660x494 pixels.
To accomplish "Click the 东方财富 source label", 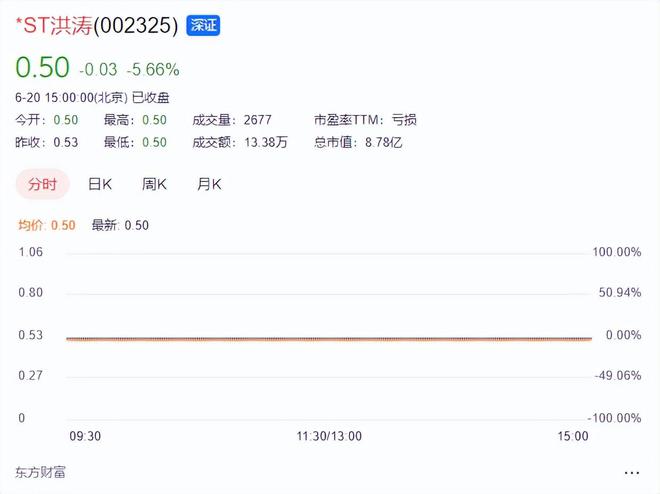I will pos(40,473).
